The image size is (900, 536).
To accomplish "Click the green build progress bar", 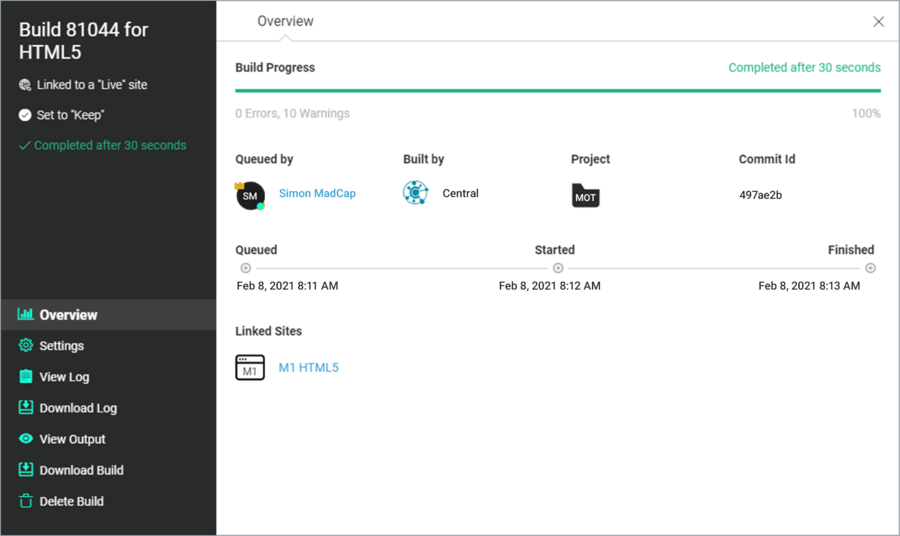I will click(x=558, y=91).
